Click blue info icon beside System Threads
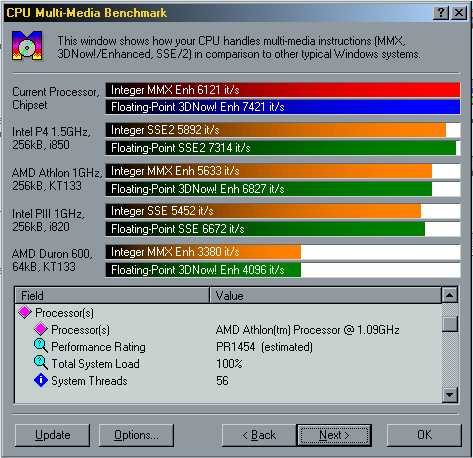The width and height of the screenshot is (473, 458). point(41,380)
